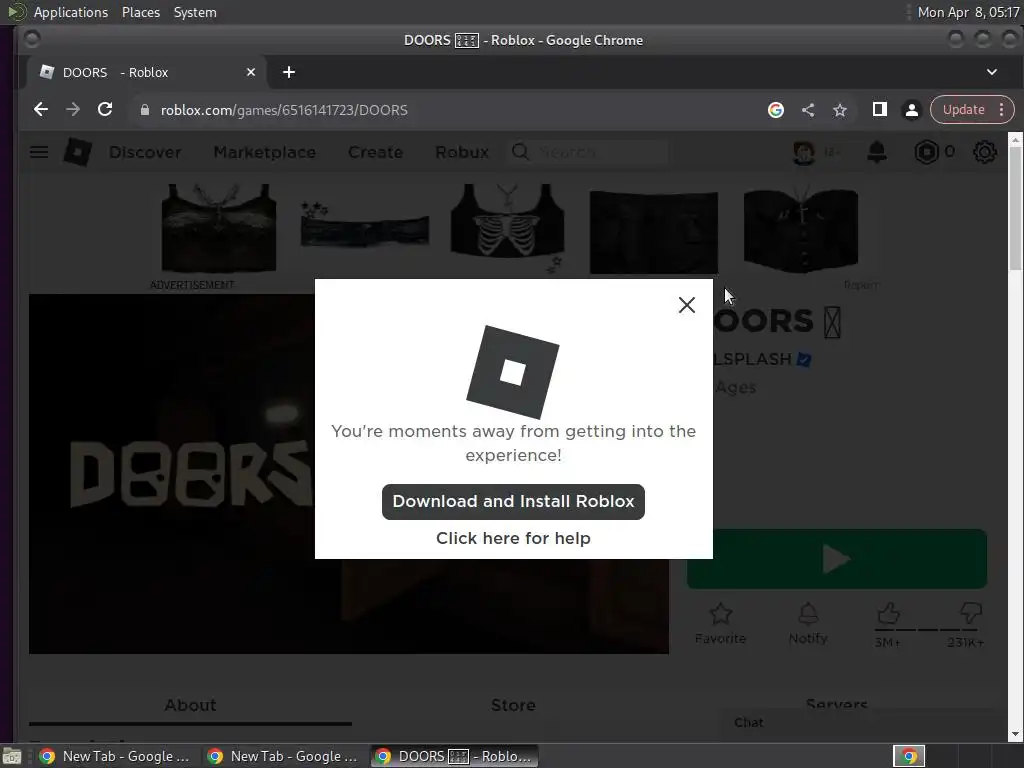Bookmark this page with star icon

pos(840,110)
